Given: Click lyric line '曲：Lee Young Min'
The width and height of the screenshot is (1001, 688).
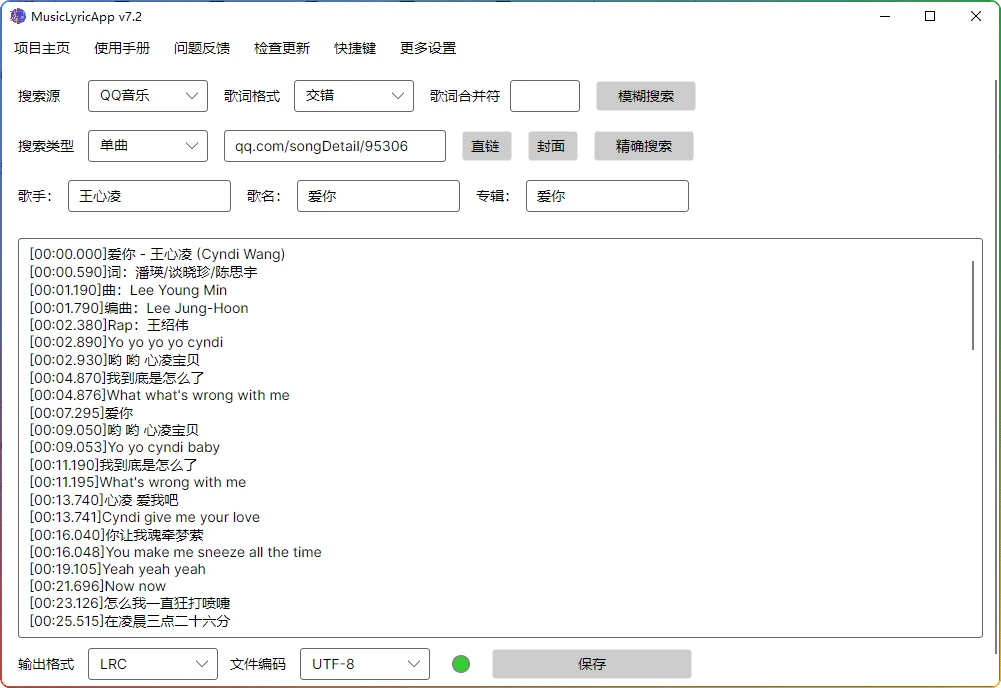Looking at the screenshot, I should point(165,290).
